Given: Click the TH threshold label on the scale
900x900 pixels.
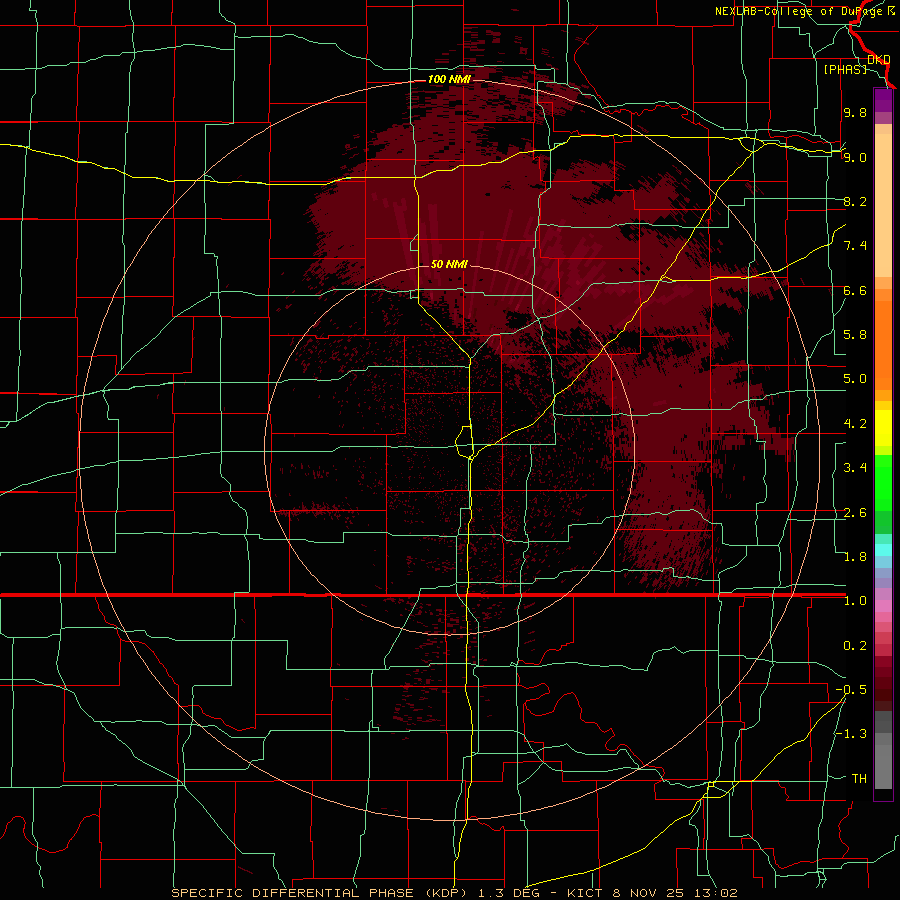Looking at the screenshot, I should (x=859, y=779).
